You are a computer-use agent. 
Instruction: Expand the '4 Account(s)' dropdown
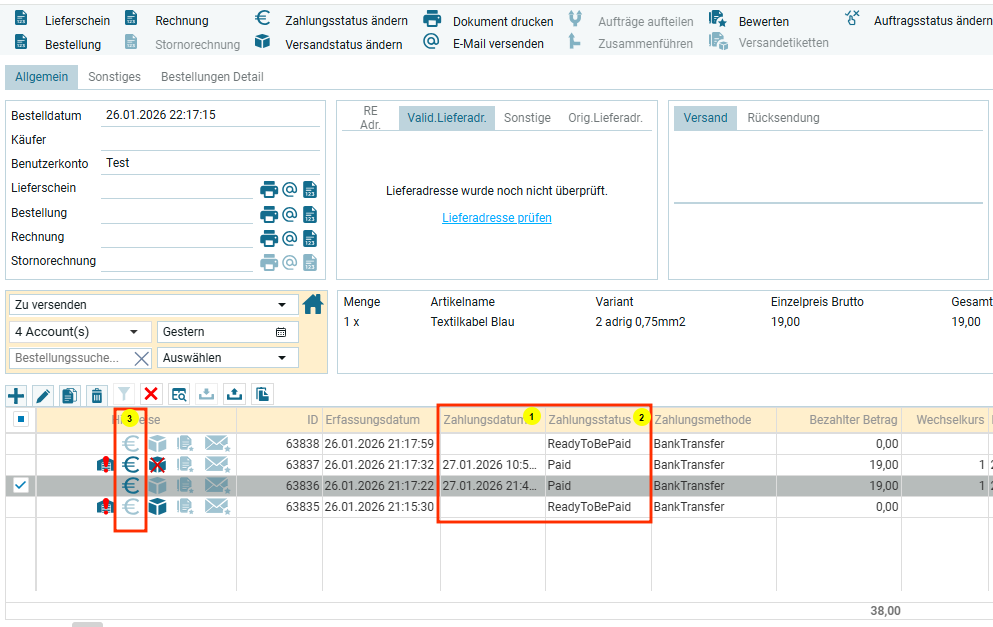point(134,332)
